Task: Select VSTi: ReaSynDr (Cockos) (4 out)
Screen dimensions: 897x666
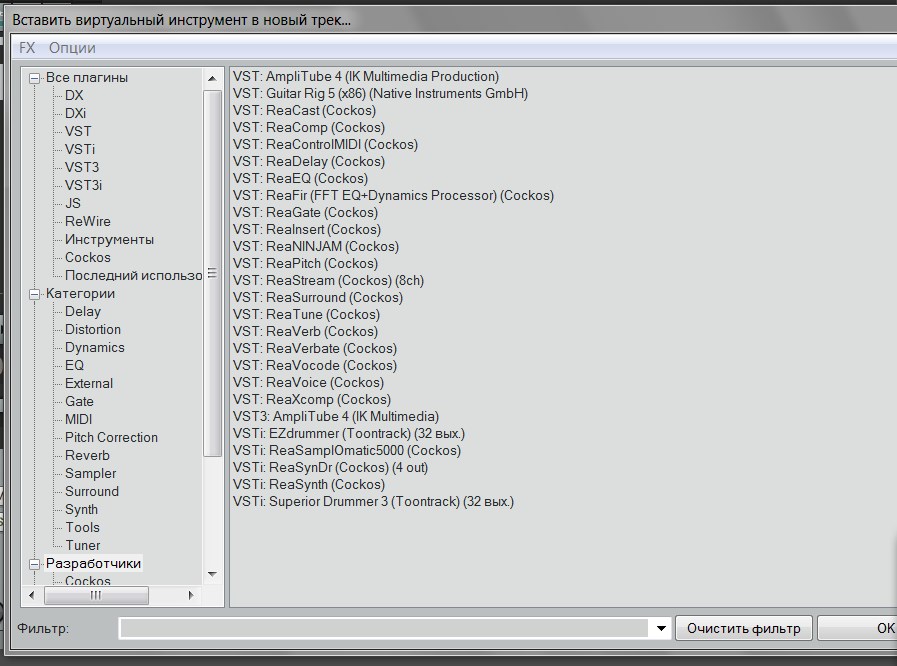Action: click(330, 468)
